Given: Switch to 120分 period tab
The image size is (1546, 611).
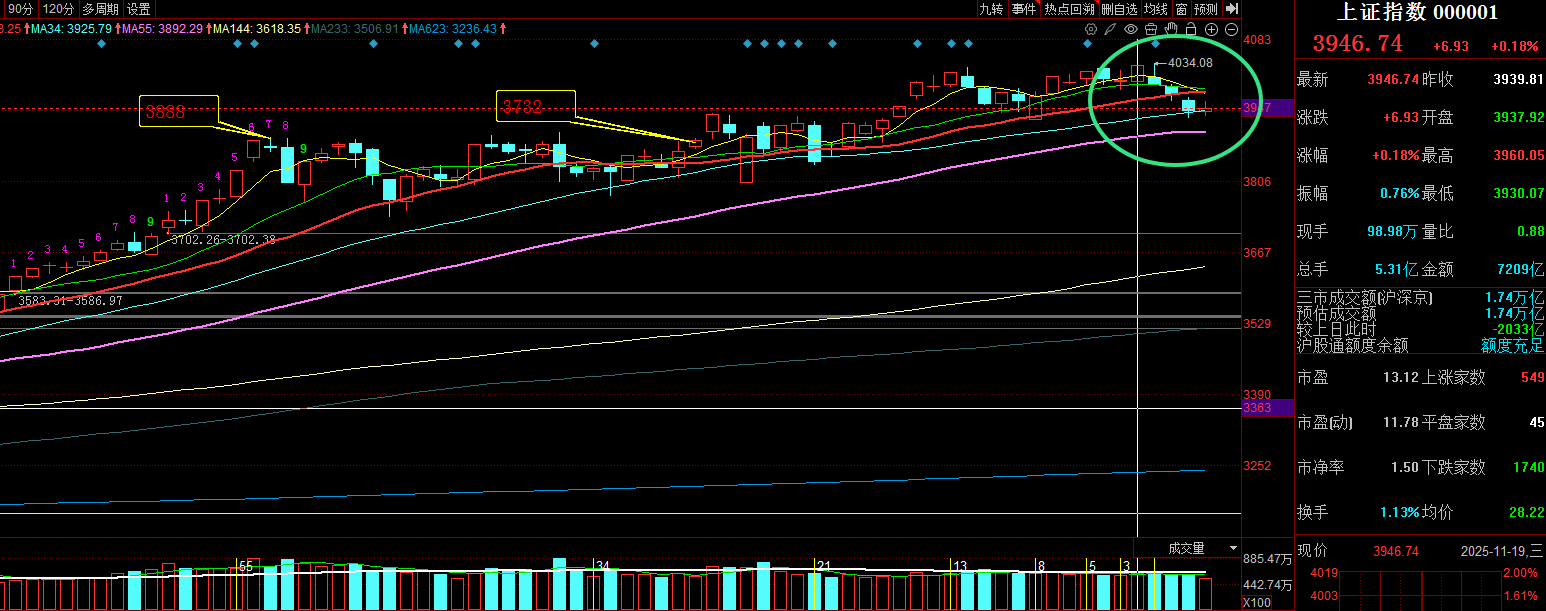Looking at the screenshot, I should (58, 9).
